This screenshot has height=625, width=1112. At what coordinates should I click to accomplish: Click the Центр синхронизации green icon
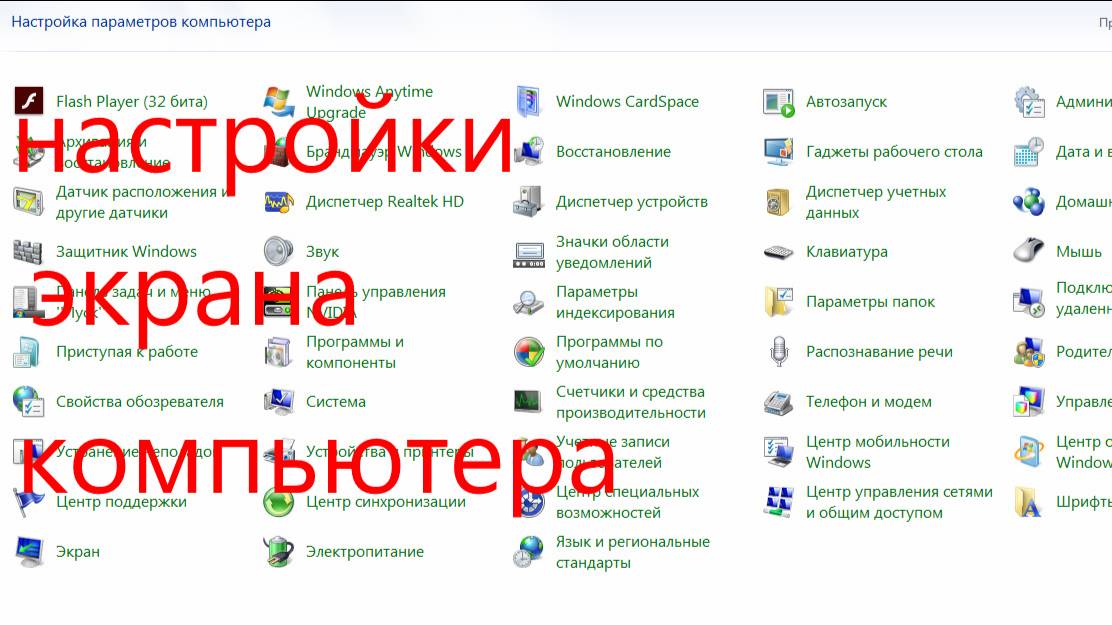(x=279, y=502)
